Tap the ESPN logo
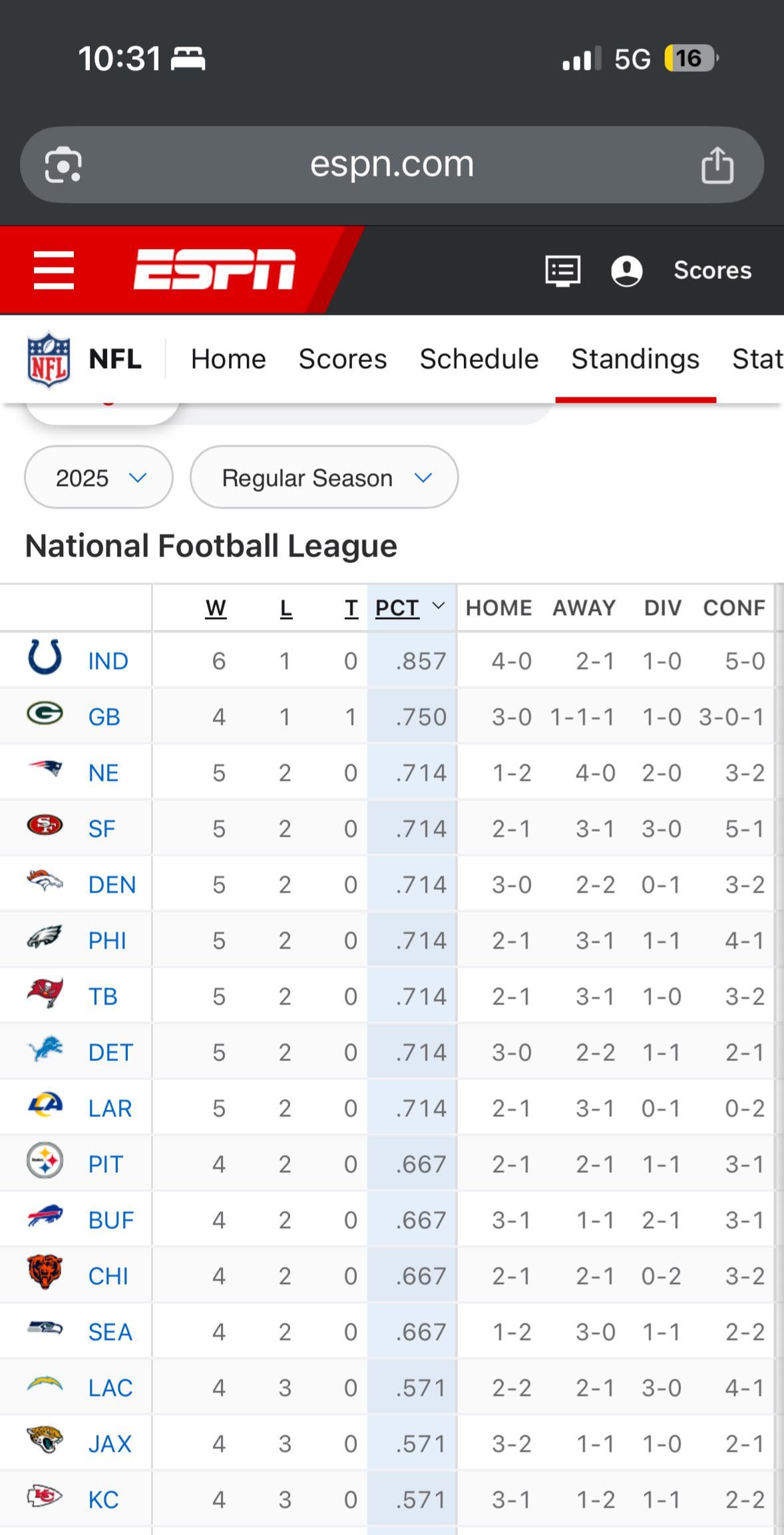Viewport: 784px width, 1535px height. click(214, 270)
